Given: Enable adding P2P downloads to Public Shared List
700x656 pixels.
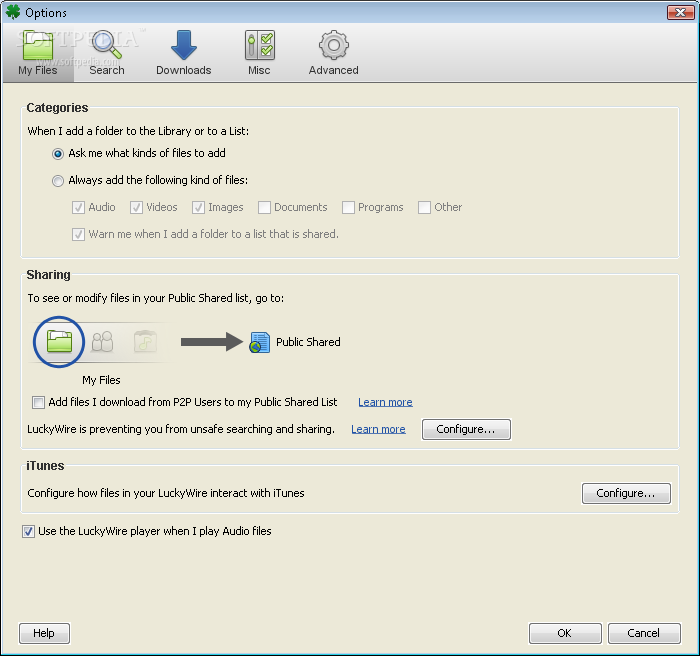Looking at the screenshot, I should (x=38, y=402).
